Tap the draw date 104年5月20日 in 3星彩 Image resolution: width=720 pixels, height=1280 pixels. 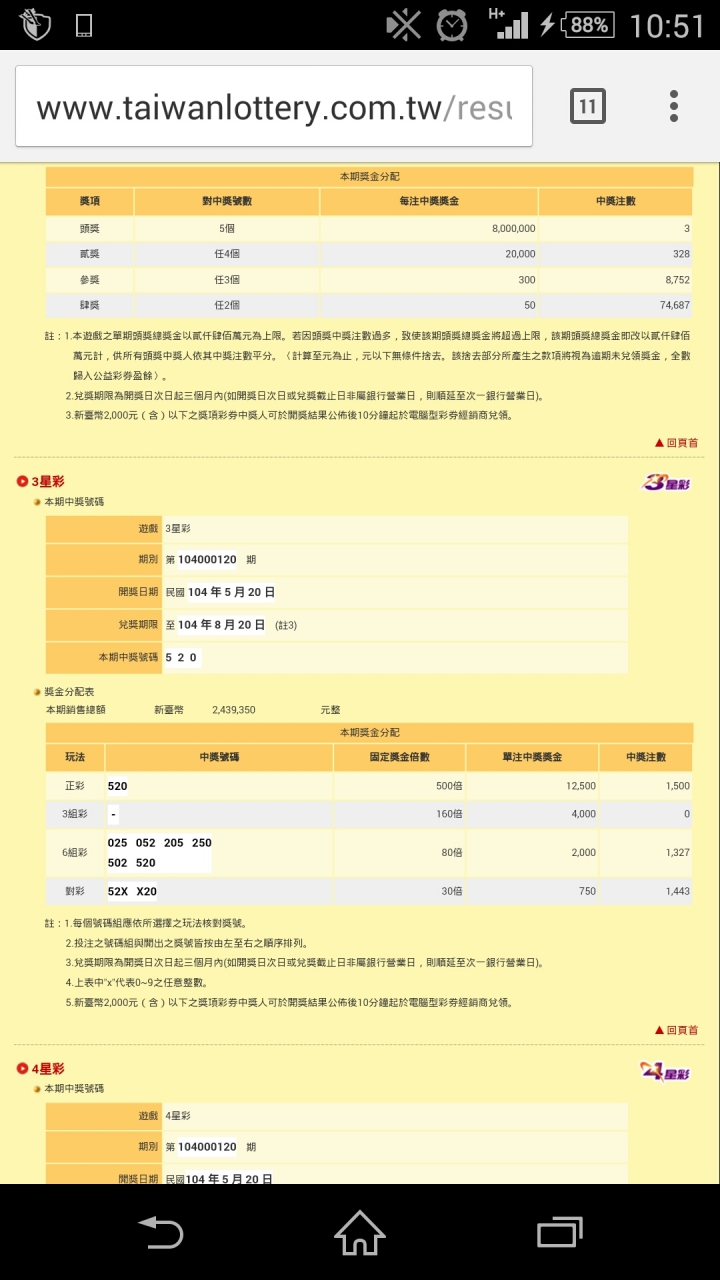231,592
